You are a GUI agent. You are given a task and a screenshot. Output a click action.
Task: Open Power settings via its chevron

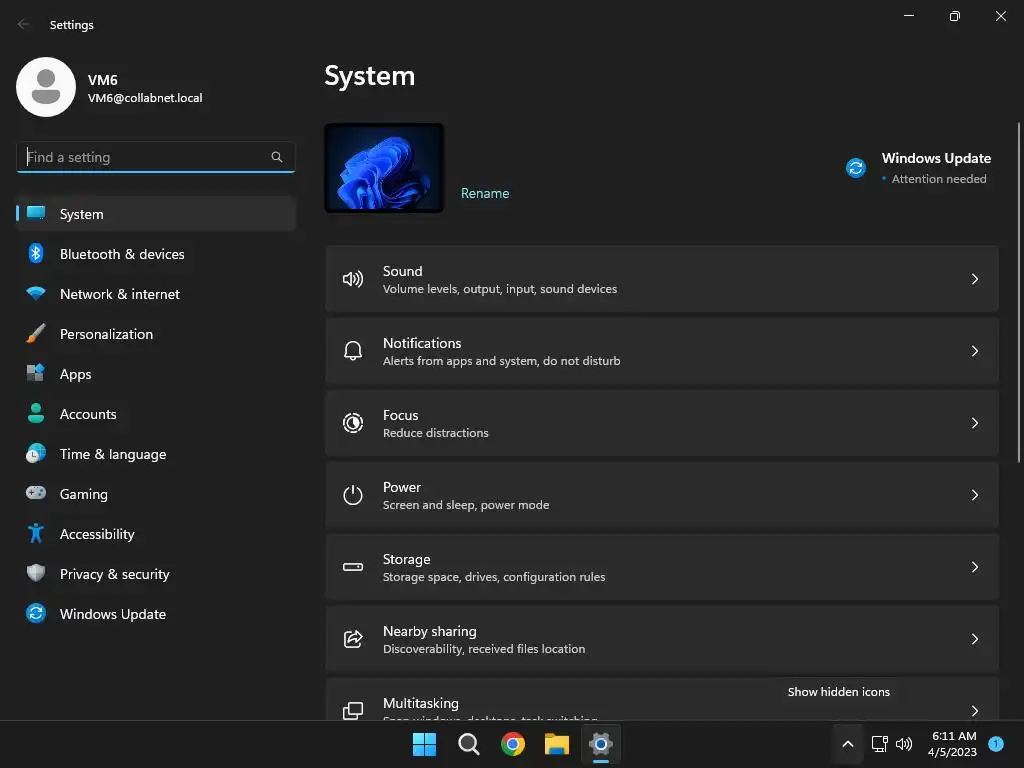[x=974, y=495]
